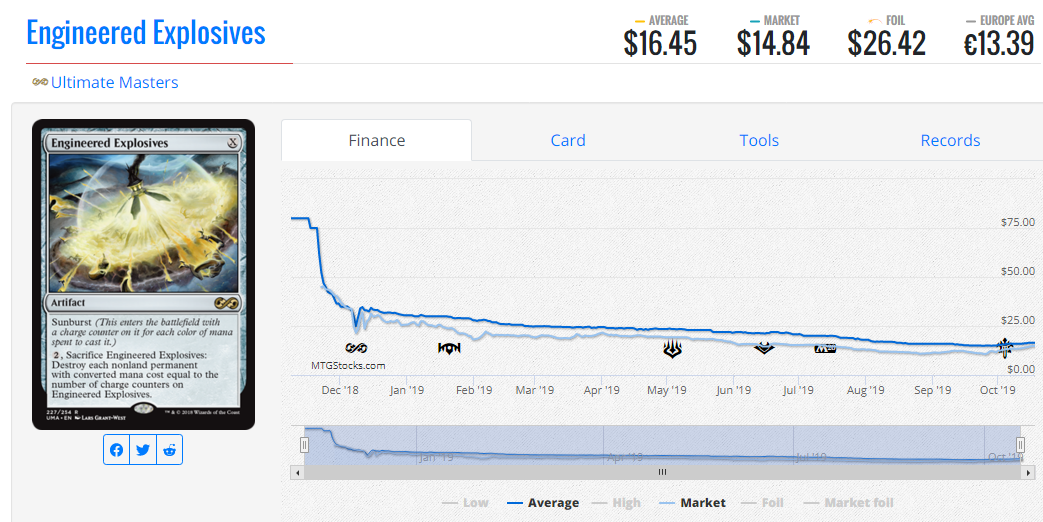1043x522 pixels.
Task: Open the Finance tab
Action: [x=376, y=140]
